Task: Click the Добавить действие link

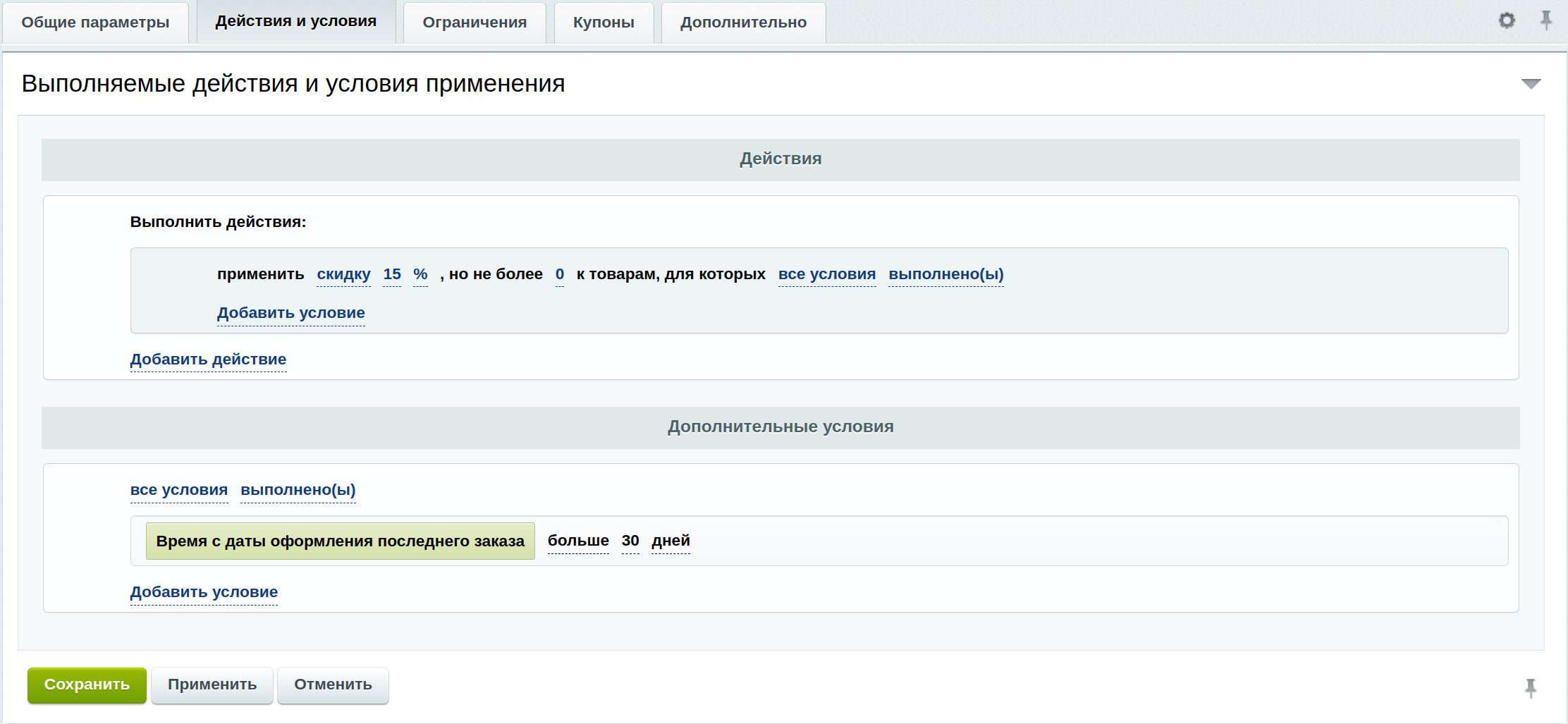Action: 208,360
